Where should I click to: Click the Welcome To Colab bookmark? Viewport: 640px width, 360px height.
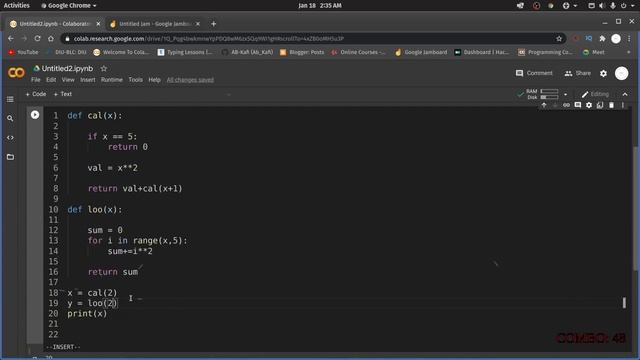[121, 52]
